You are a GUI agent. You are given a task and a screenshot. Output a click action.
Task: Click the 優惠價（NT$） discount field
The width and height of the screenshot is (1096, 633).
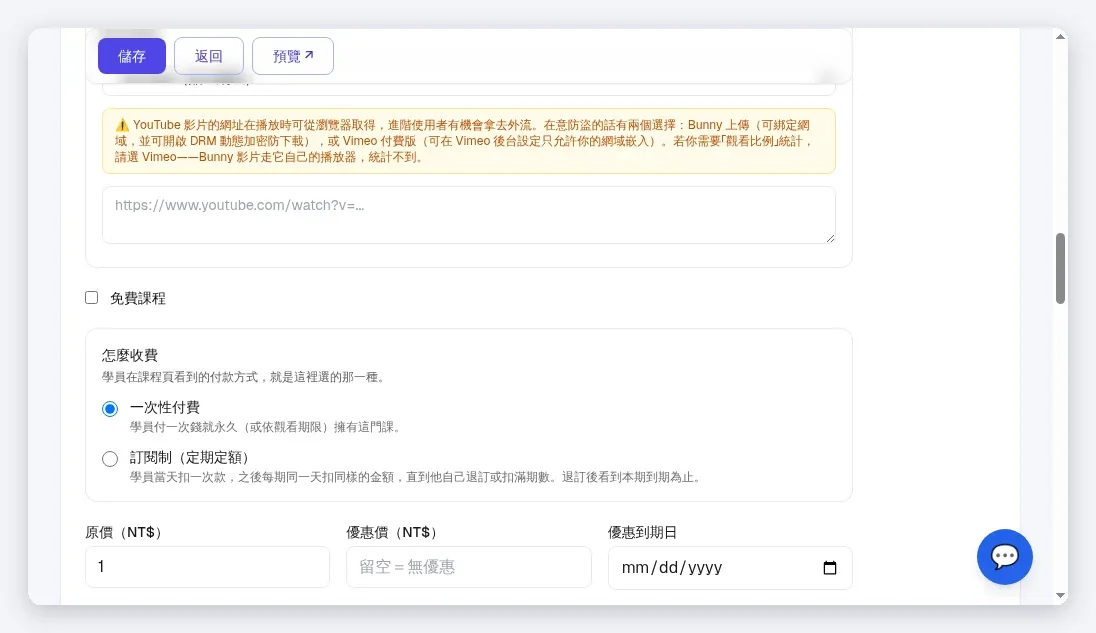point(468,567)
